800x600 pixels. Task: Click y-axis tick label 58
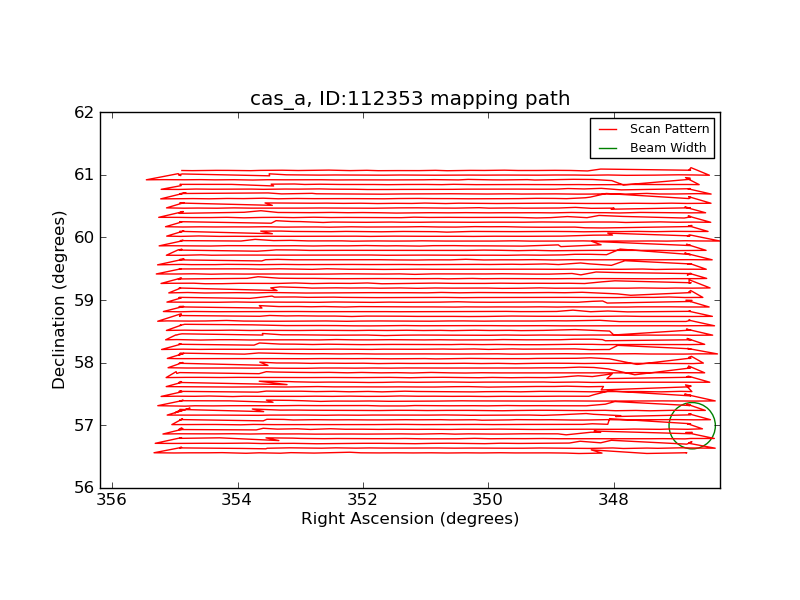click(x=84, y=363)
